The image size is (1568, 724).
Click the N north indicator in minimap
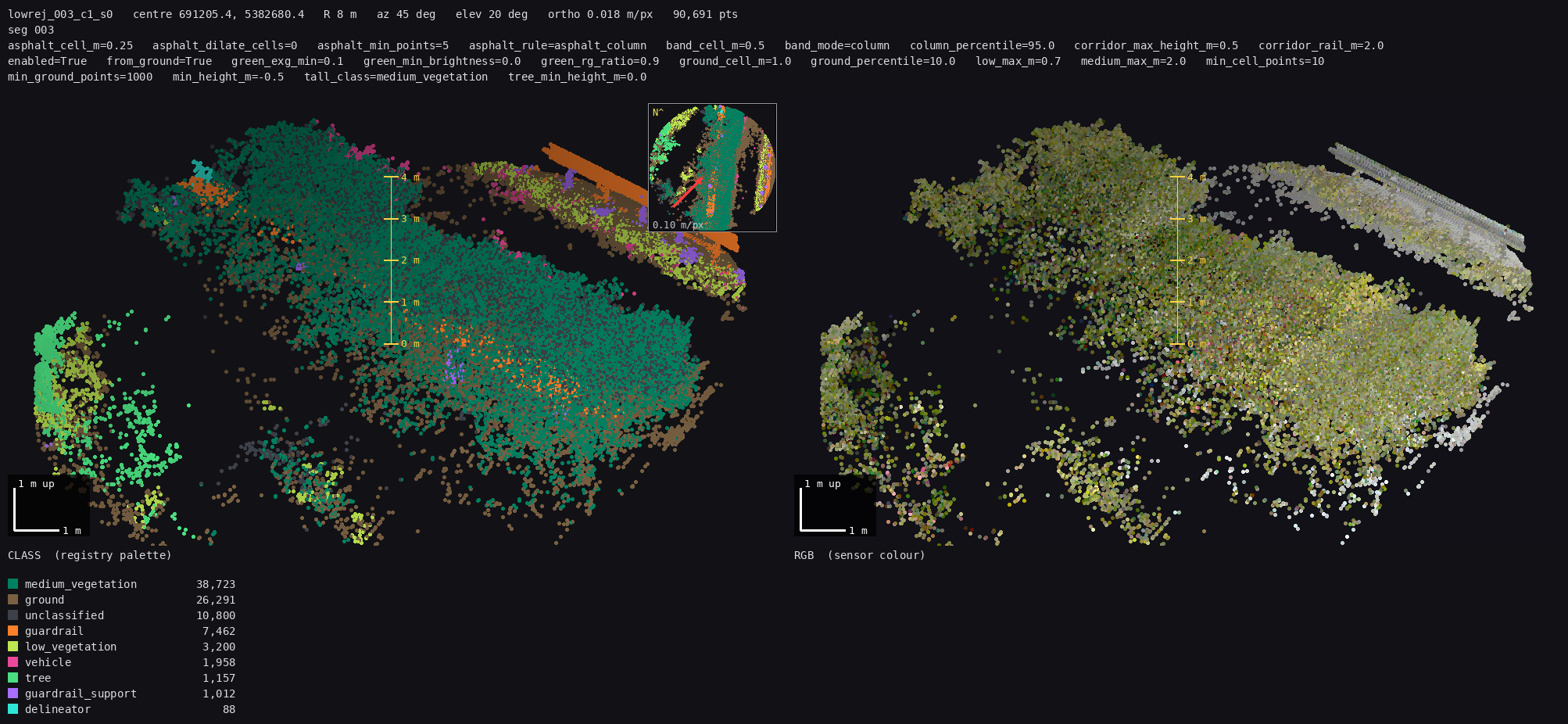(x=657, y=113)
